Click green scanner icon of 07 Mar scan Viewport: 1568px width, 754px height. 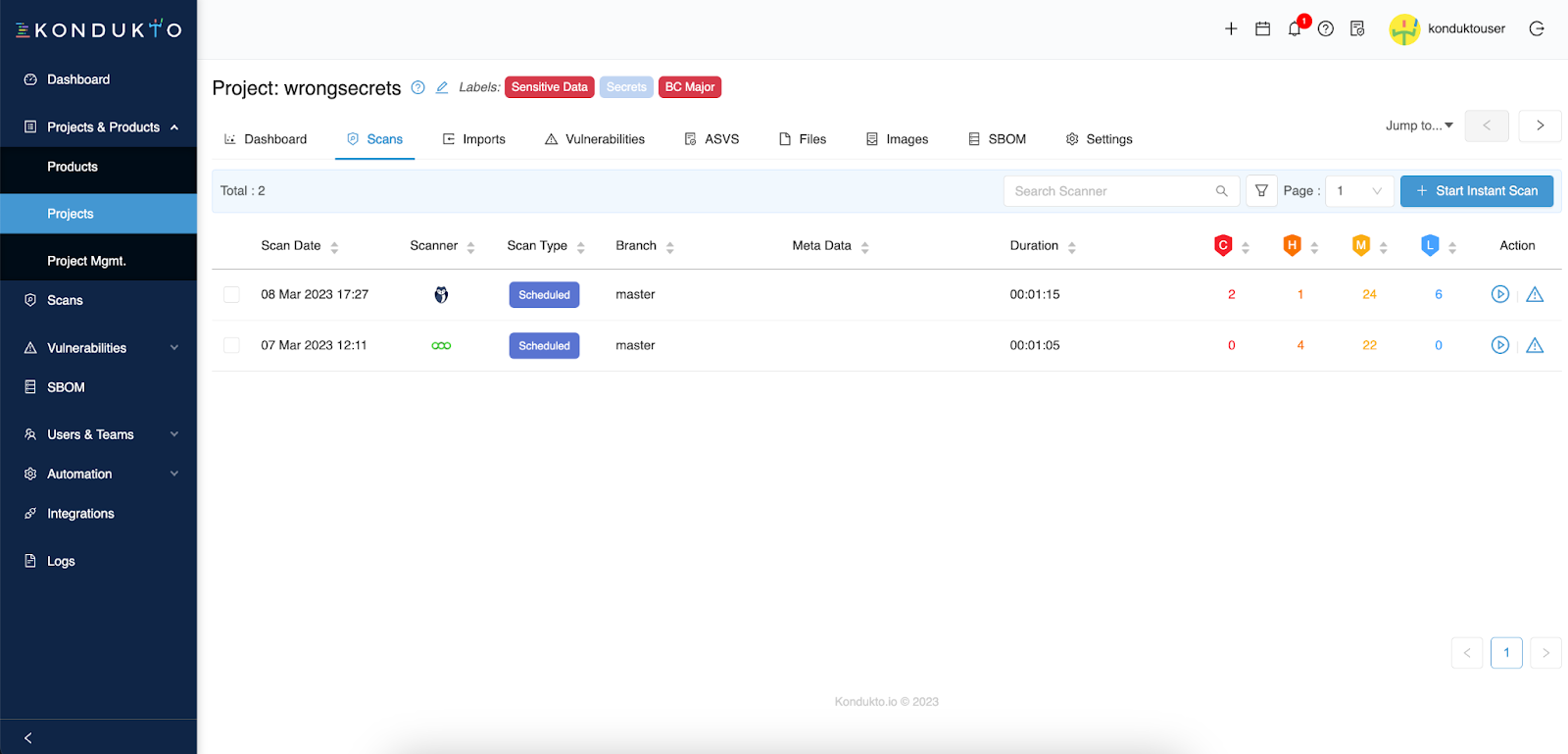441,345
